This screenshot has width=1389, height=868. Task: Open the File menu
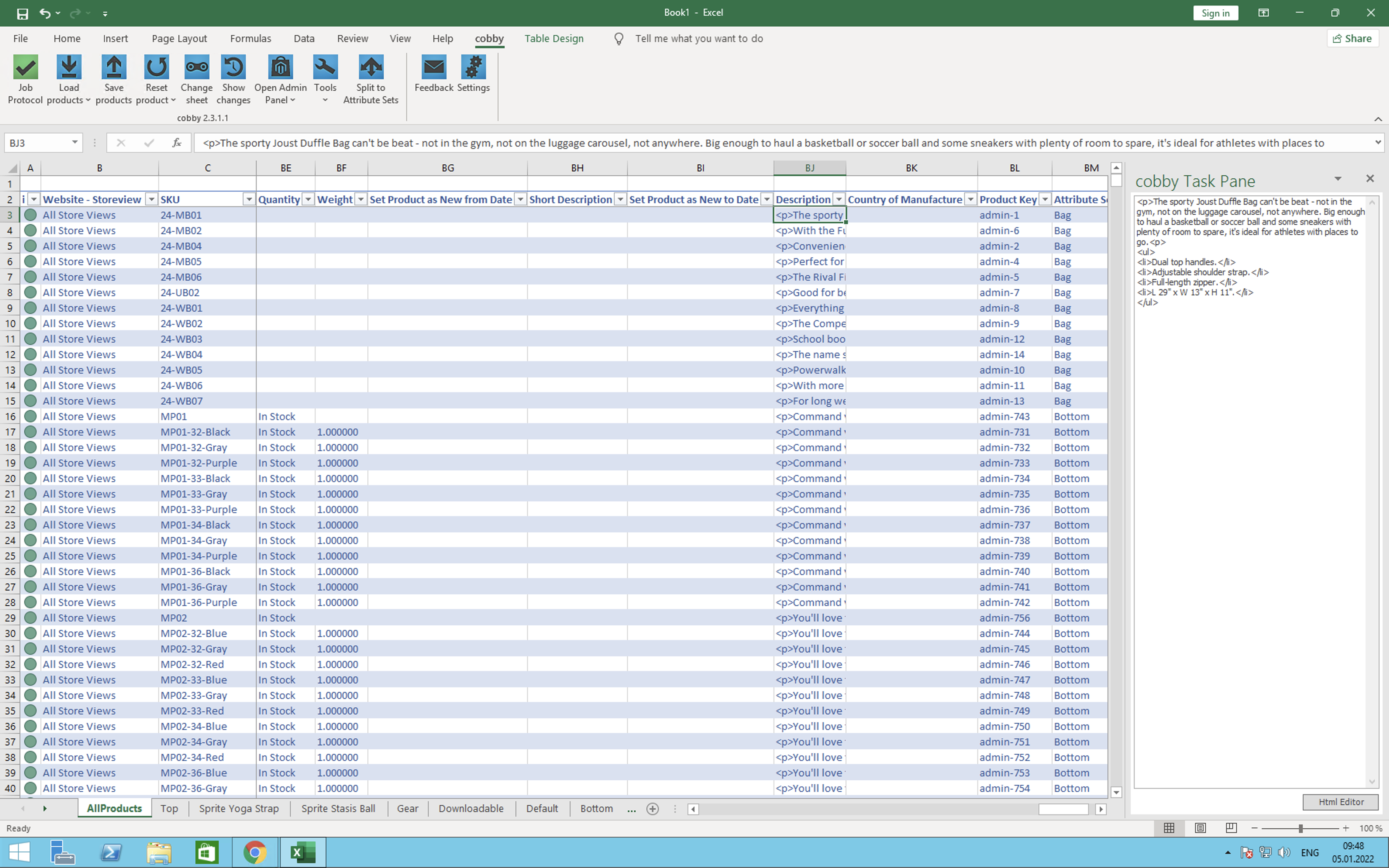pyautogui.click(x=20, y=38)
